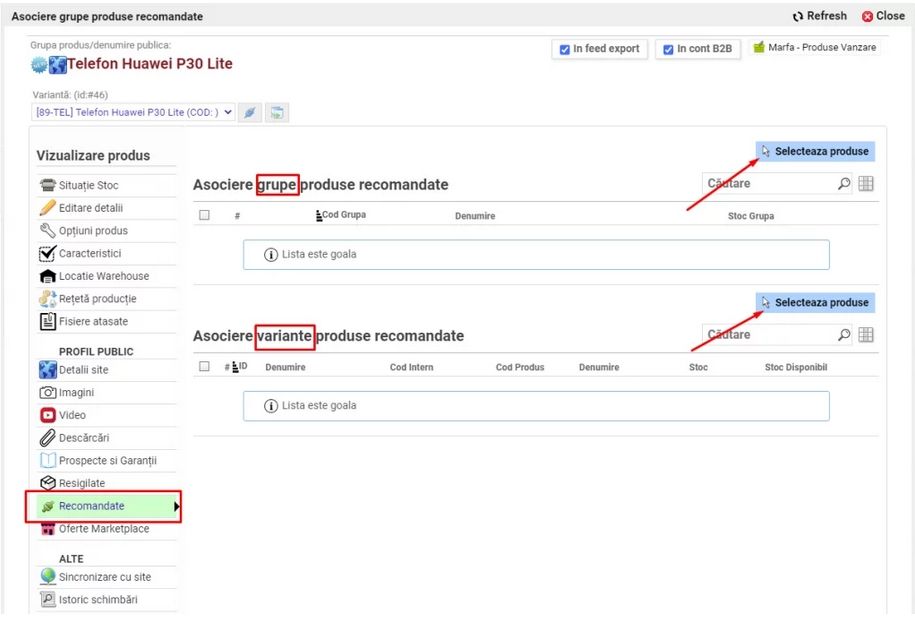Screen dimensions: 915x625
Task: Open Oferte Marketplace menu item
Action: 103,529
